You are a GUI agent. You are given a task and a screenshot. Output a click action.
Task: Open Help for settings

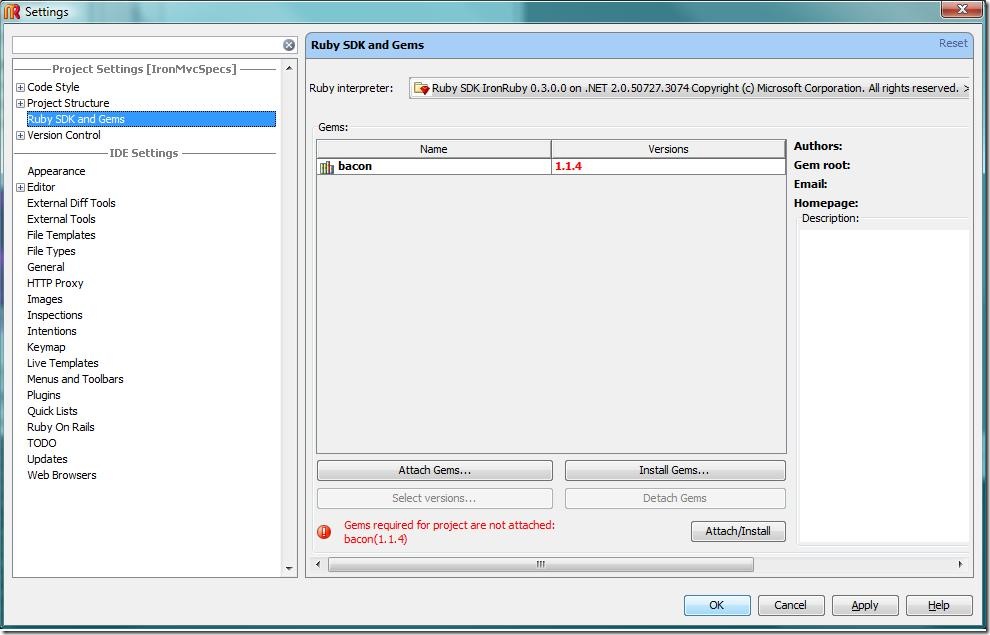point(938,605)
